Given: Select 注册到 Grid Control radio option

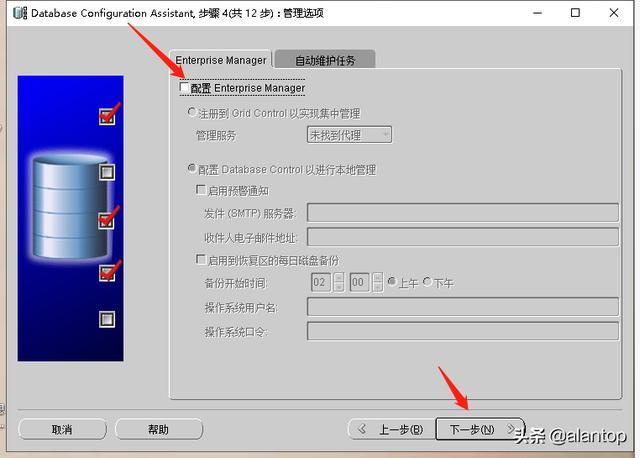Looking at the screenshot, I should [191, 112].
